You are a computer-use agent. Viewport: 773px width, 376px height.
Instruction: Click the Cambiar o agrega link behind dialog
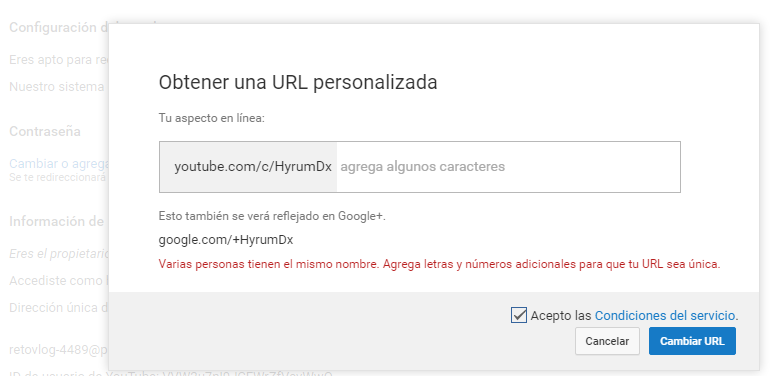click(59, 164)
